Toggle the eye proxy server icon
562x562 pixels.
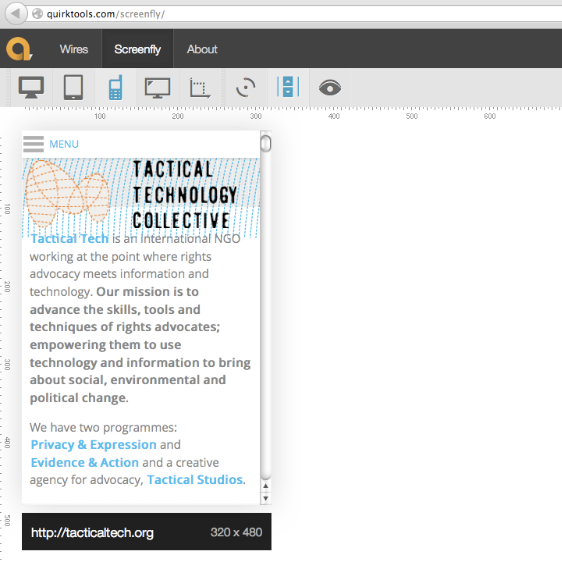330,87
